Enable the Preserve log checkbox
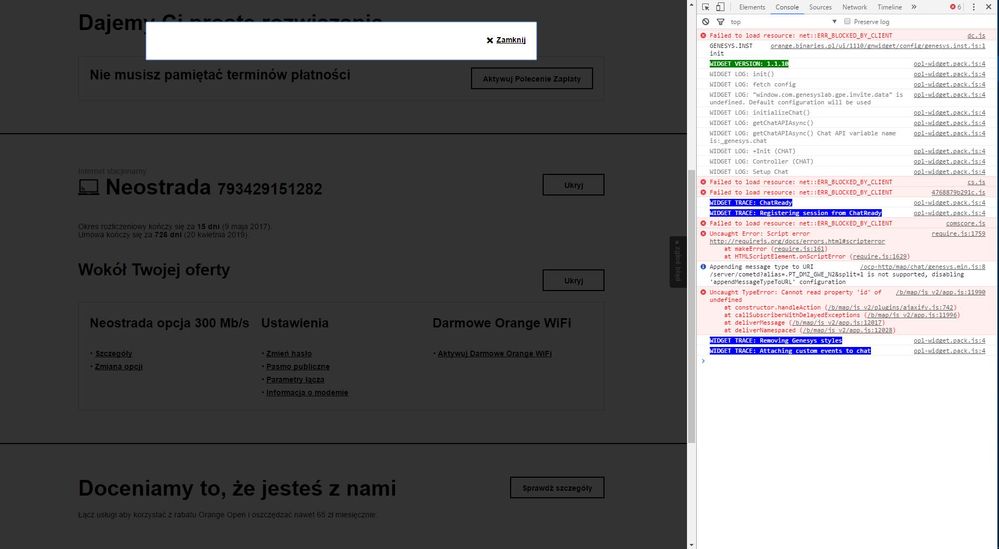Viewport: 999px width, 549px height. (x=847, y=21)
